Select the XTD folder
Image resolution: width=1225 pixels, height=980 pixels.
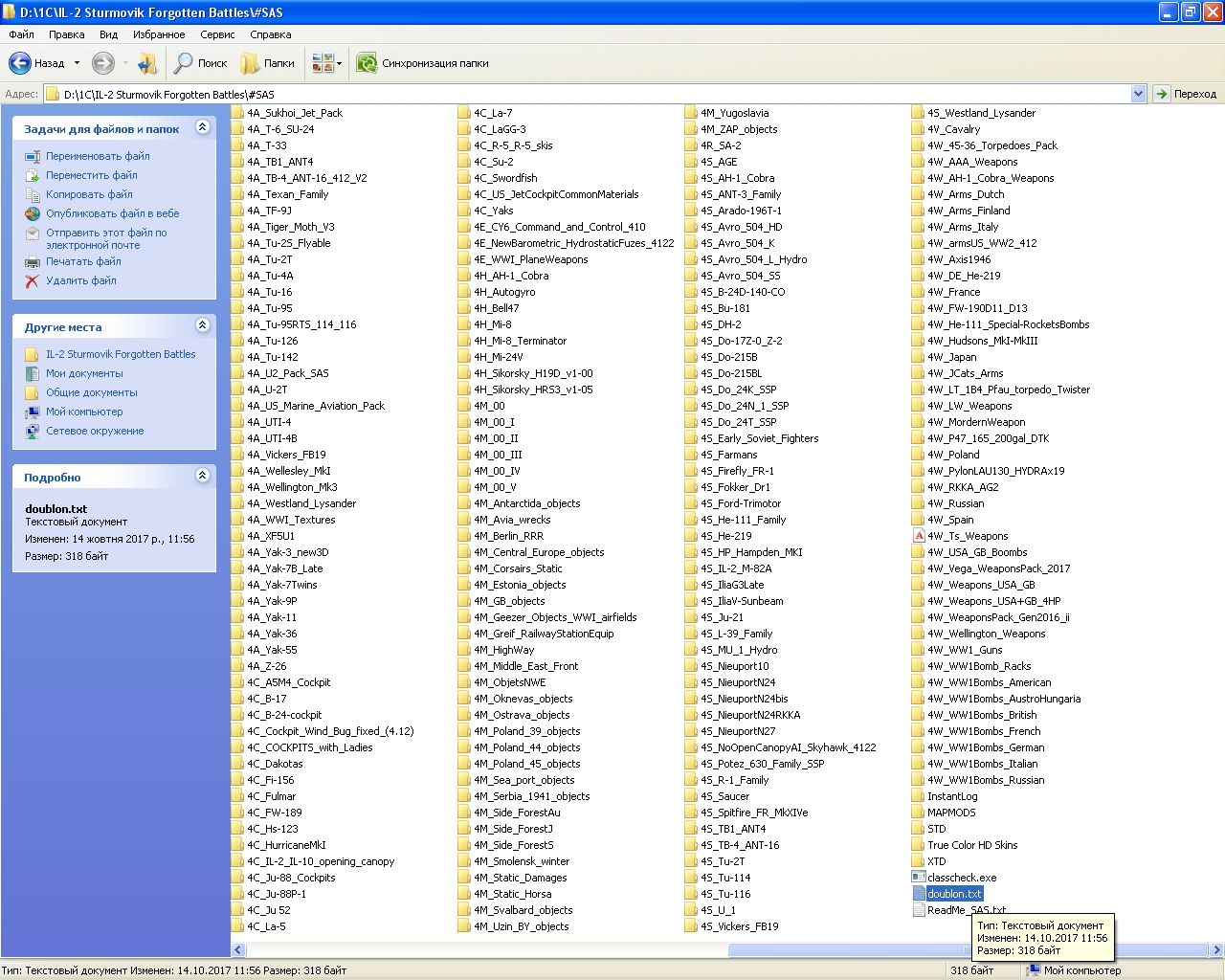(x=929, y=861)
